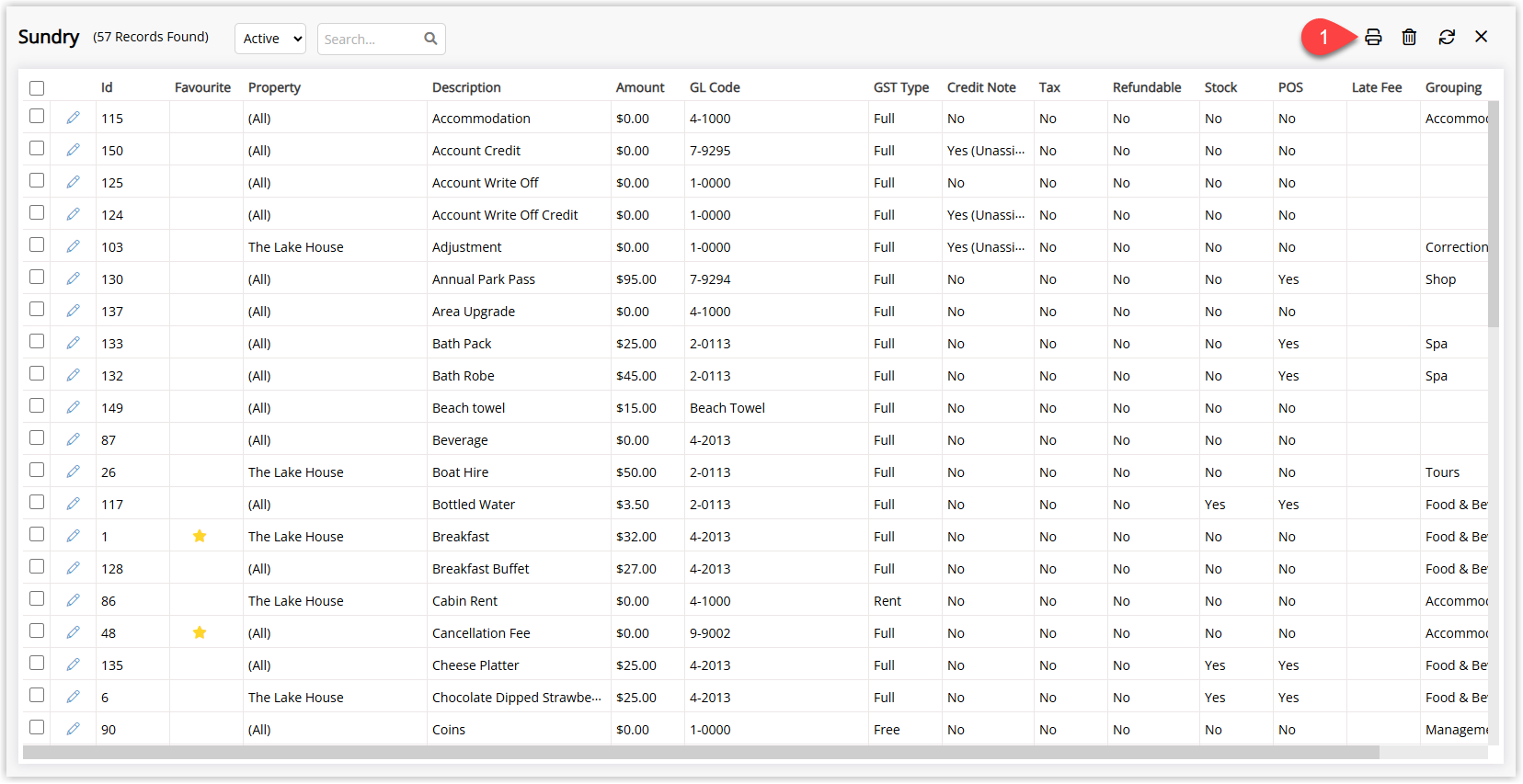Screen dimensions: 1523x784
Task: Click the vertical scrollbar on right
Action: (1494, 213)
